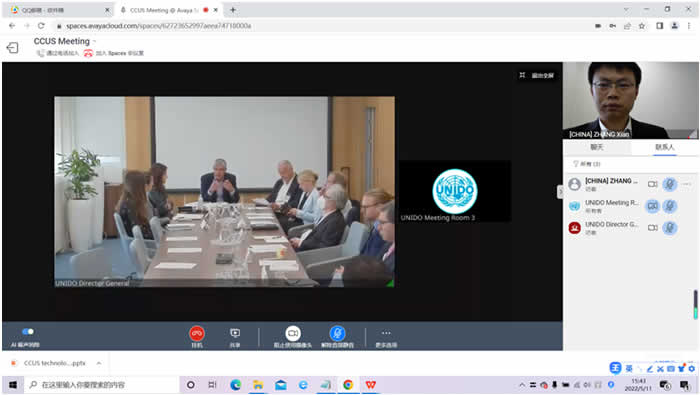700x395 pixels.
Task: Open the notification center icon
Action: coord(684,385)
